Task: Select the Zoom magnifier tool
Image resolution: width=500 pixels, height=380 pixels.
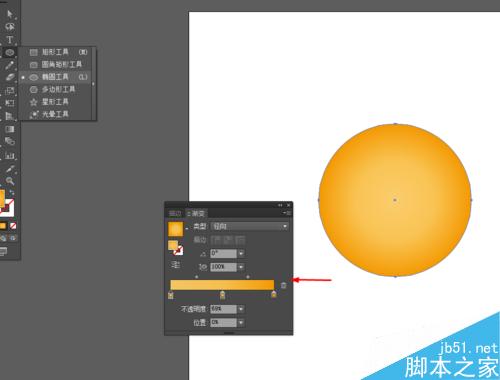Action: pos(10,181)
